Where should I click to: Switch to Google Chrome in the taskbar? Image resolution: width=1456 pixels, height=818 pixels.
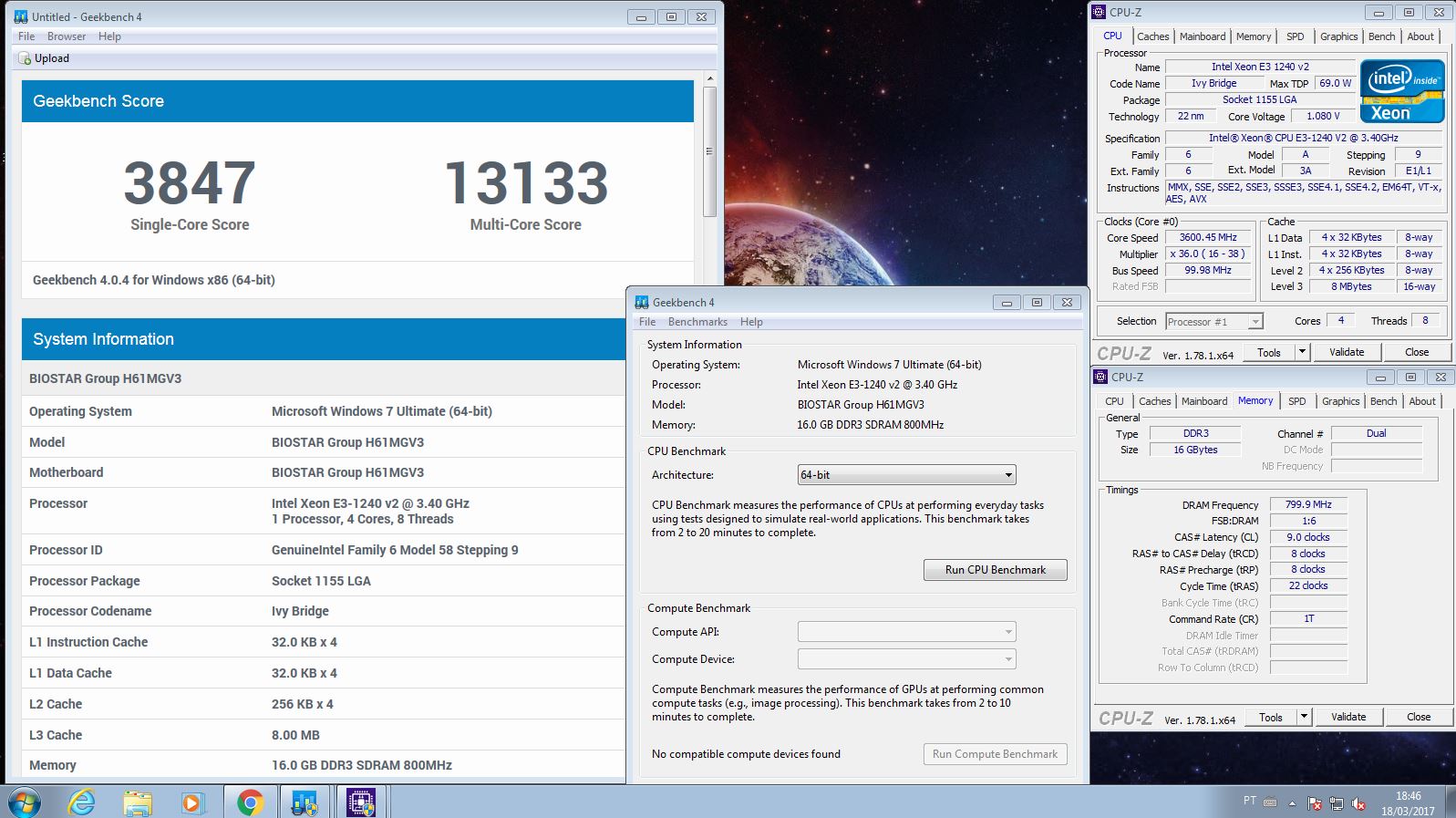click(x=250, y=802)
